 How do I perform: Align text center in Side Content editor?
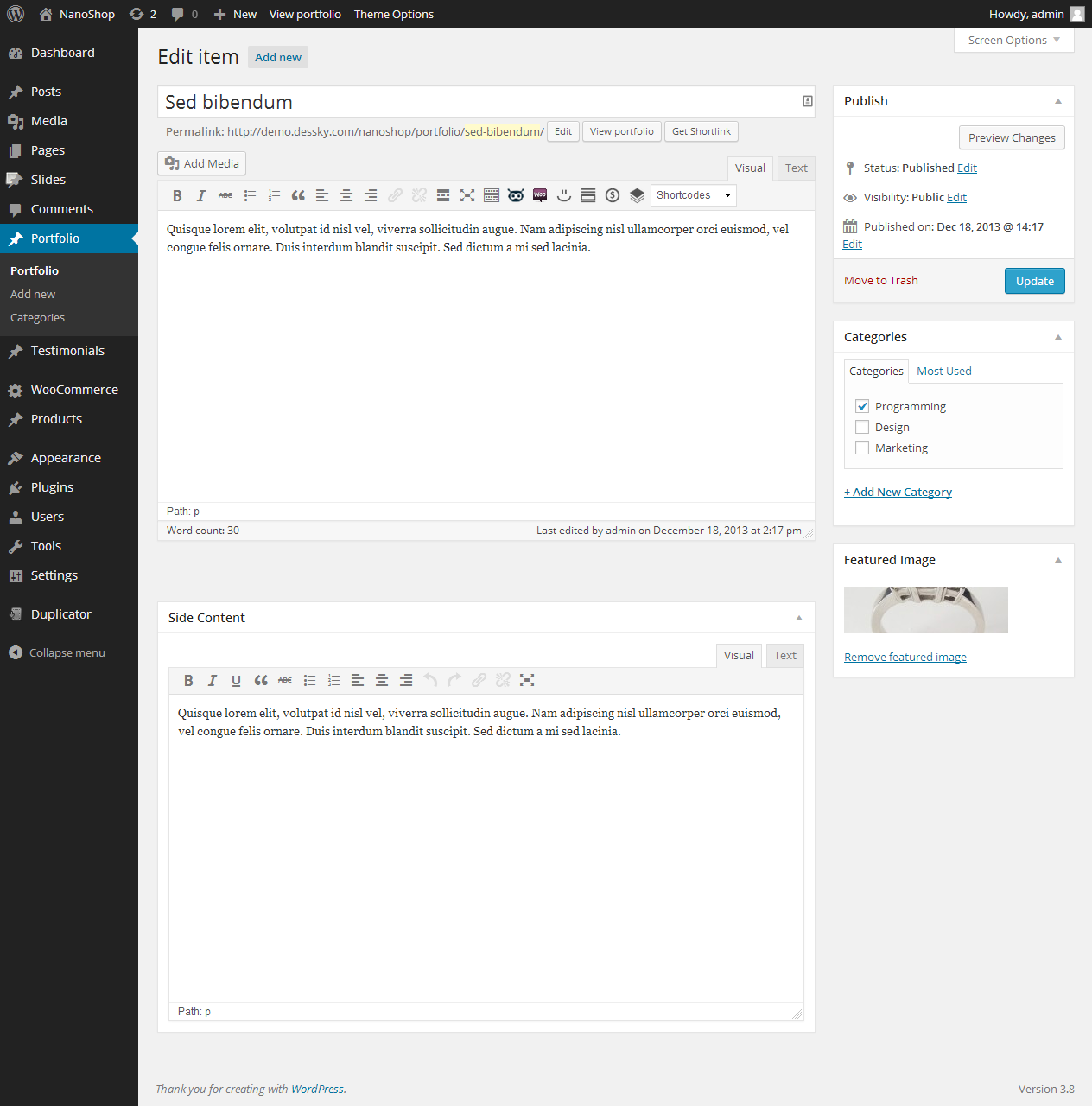coord(382,681)
